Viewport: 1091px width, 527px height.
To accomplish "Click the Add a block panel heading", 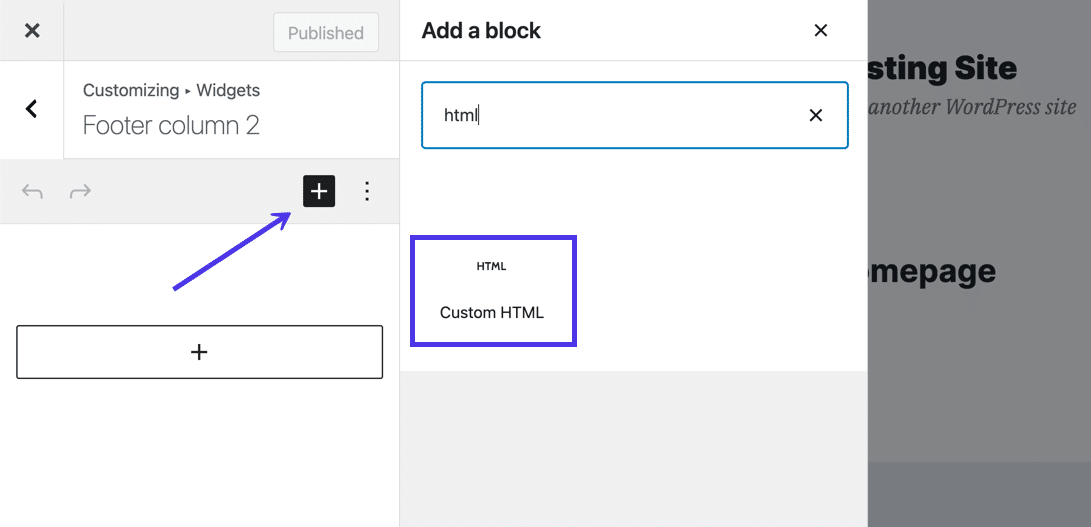I will coord(481,31).
